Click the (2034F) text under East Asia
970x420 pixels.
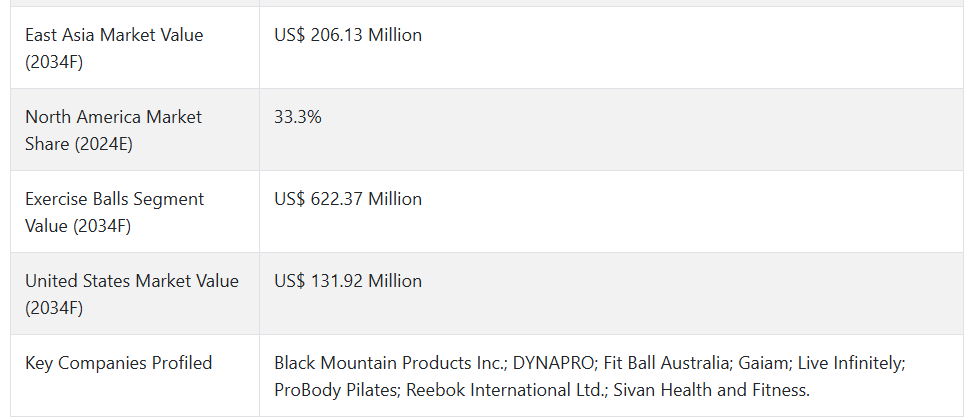point(54,62)
